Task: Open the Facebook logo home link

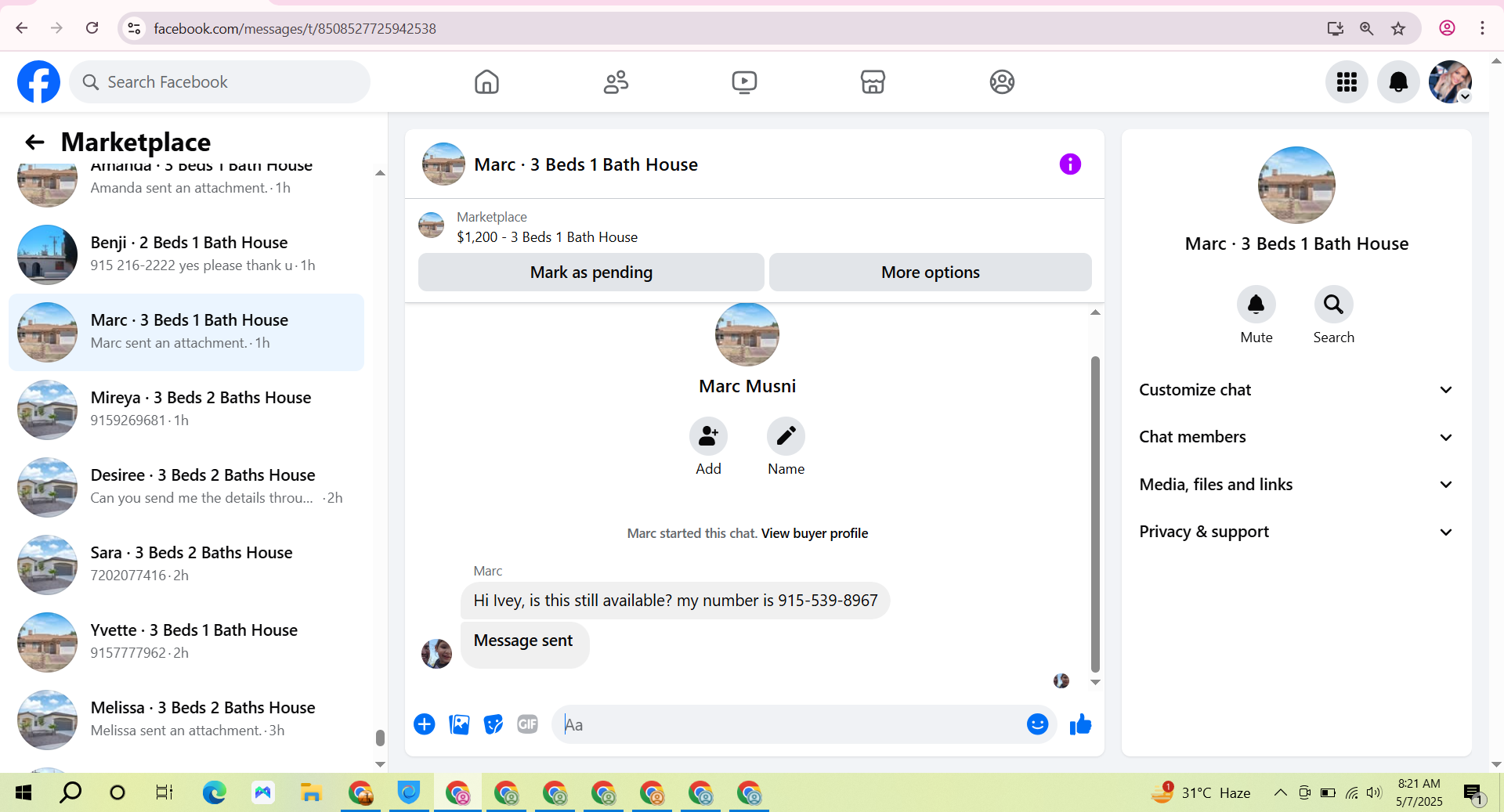Action: pos(38,81)
